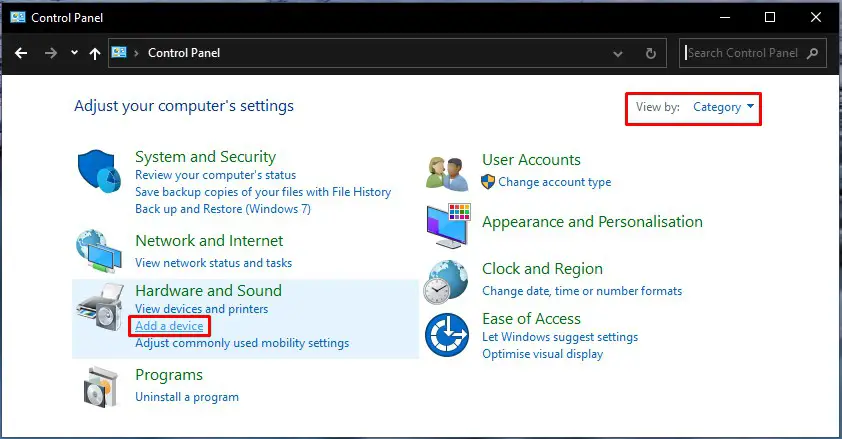Select View network status and tasks

click(x=214, y=263)
